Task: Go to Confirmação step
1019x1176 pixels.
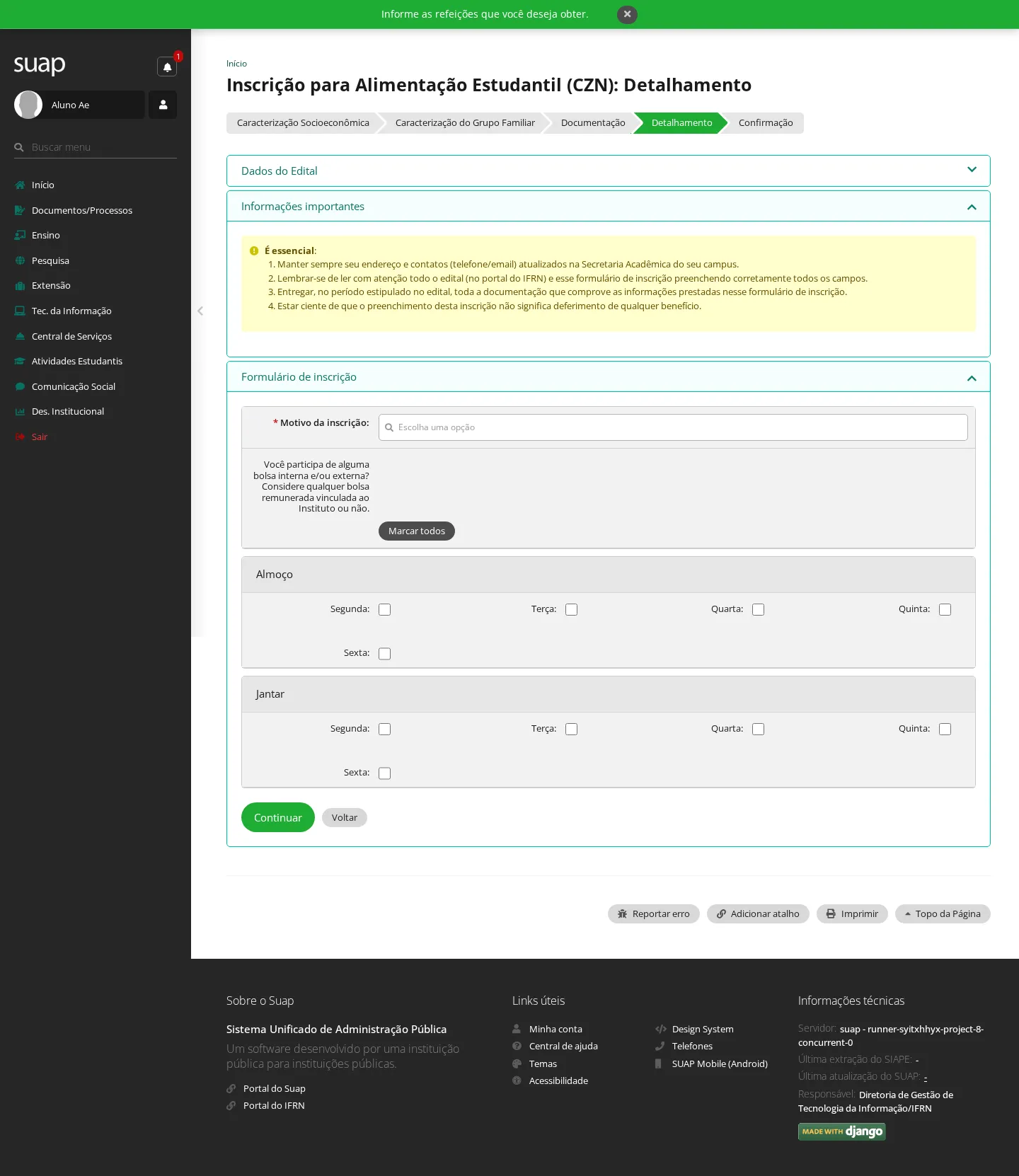Action: click(766, 123)
